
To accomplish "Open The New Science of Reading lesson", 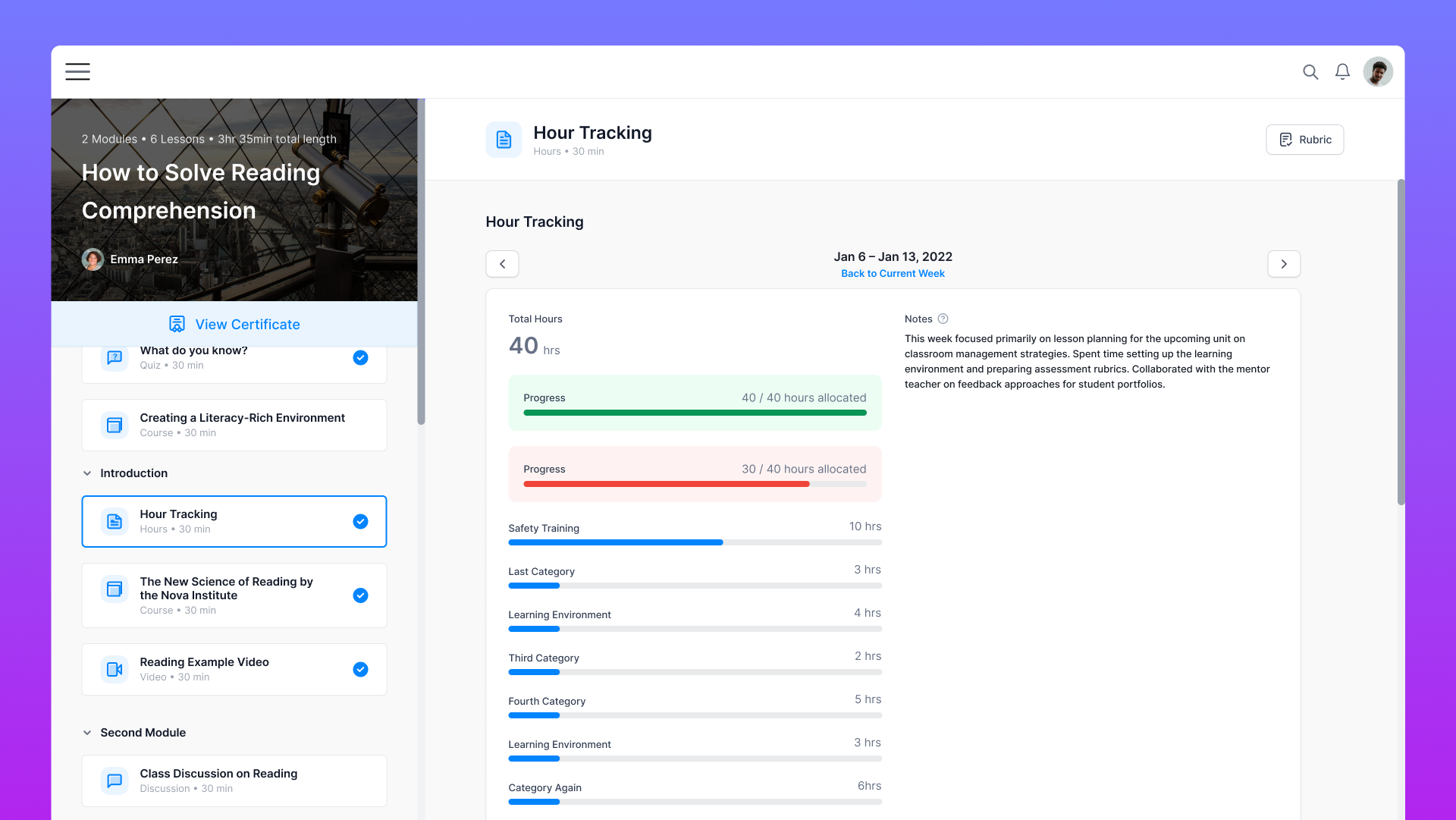I will [234, 595].
